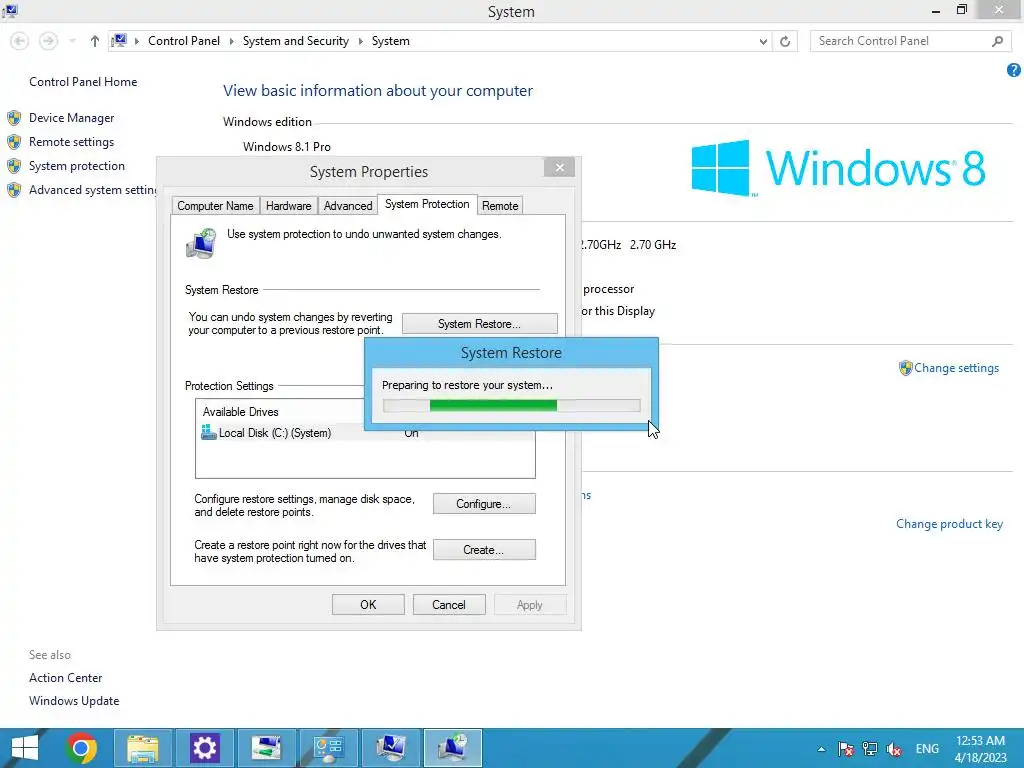Image resolution: width=1024 pixels, height=768 pixels.
Task: Click the Local Disk (C:) drive icon
Action: pyautogui.click(x=208, y=432)
